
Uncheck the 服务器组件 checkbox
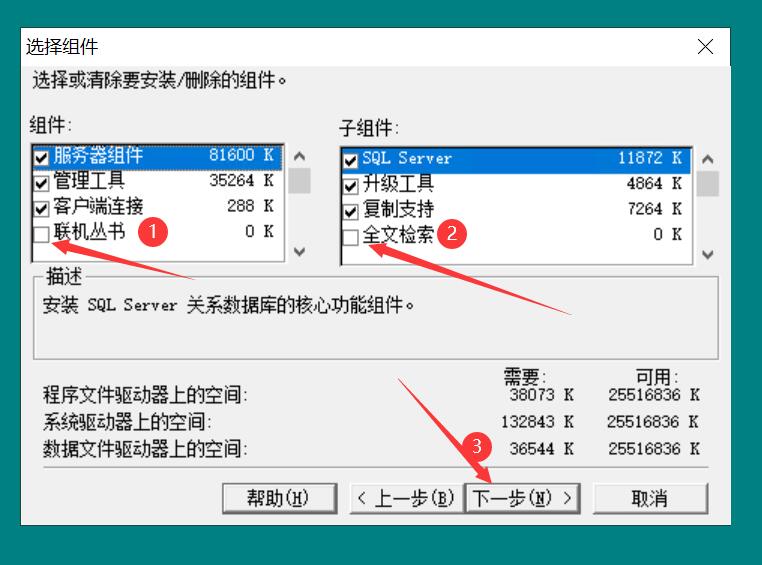(41, 157)
